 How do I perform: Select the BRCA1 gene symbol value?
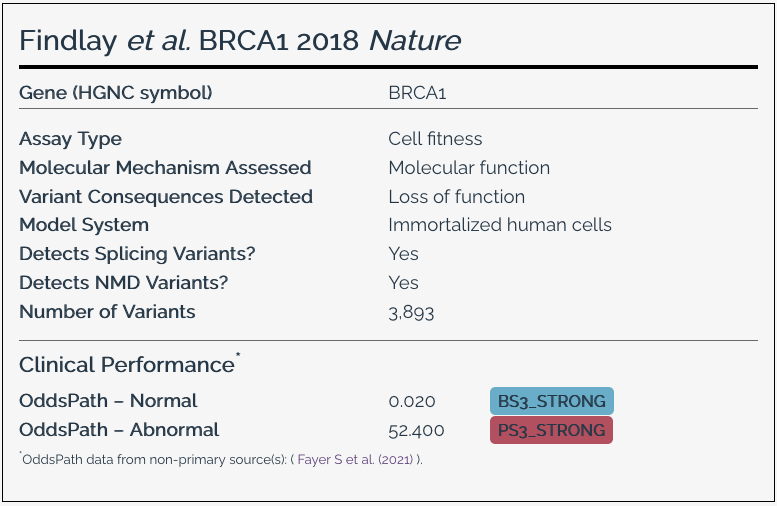417,93
